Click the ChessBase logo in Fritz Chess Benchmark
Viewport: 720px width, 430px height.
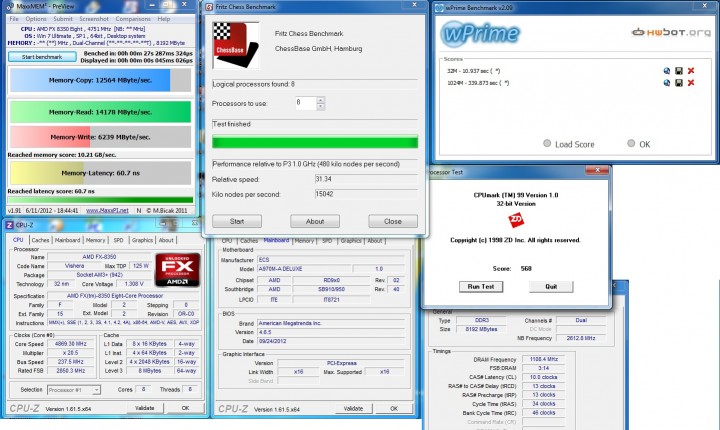click(x=236, y=45)
